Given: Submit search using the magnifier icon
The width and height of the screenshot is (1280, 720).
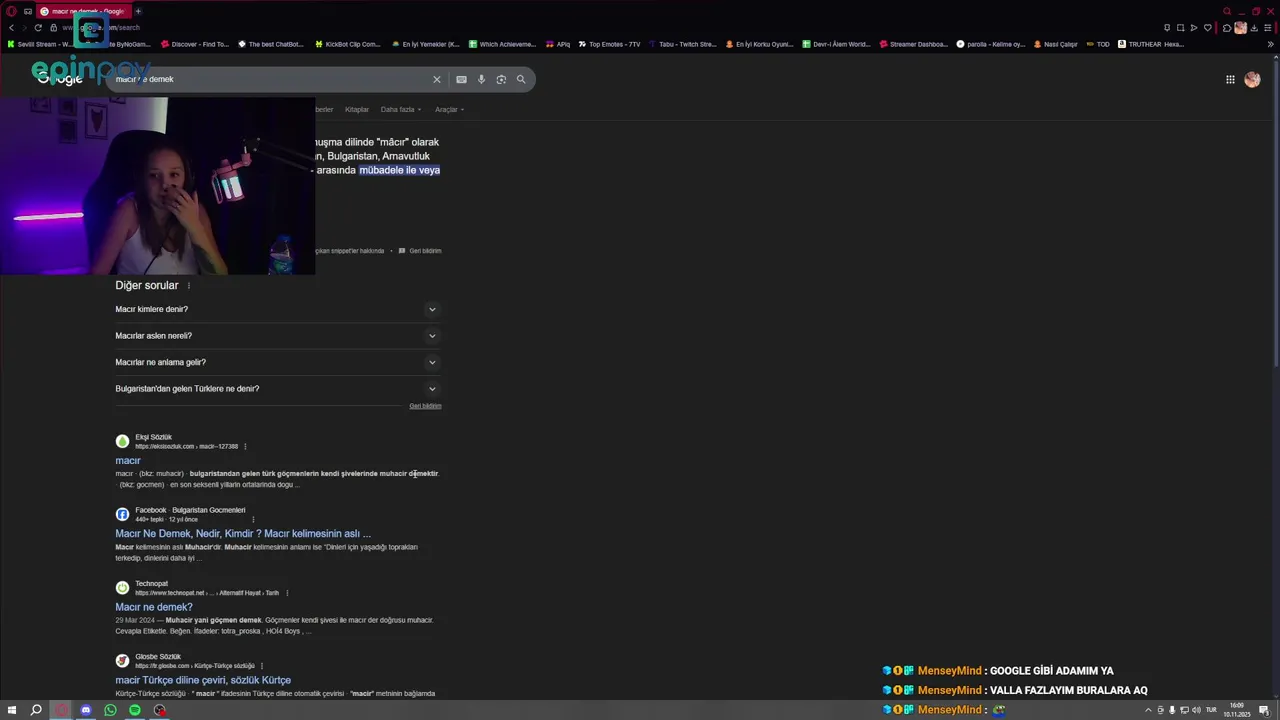Looking at the screenshot, I should (x=521, y=79).
